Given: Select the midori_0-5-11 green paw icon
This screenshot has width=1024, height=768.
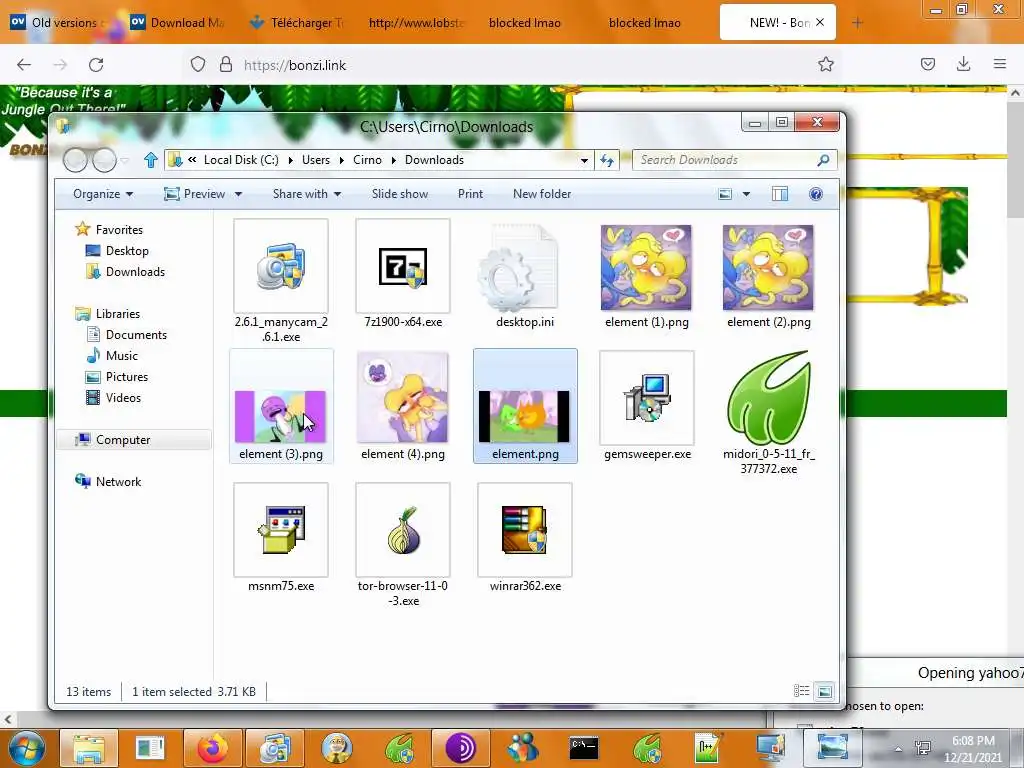Looking at the screenshot, I should click(769, 398).
